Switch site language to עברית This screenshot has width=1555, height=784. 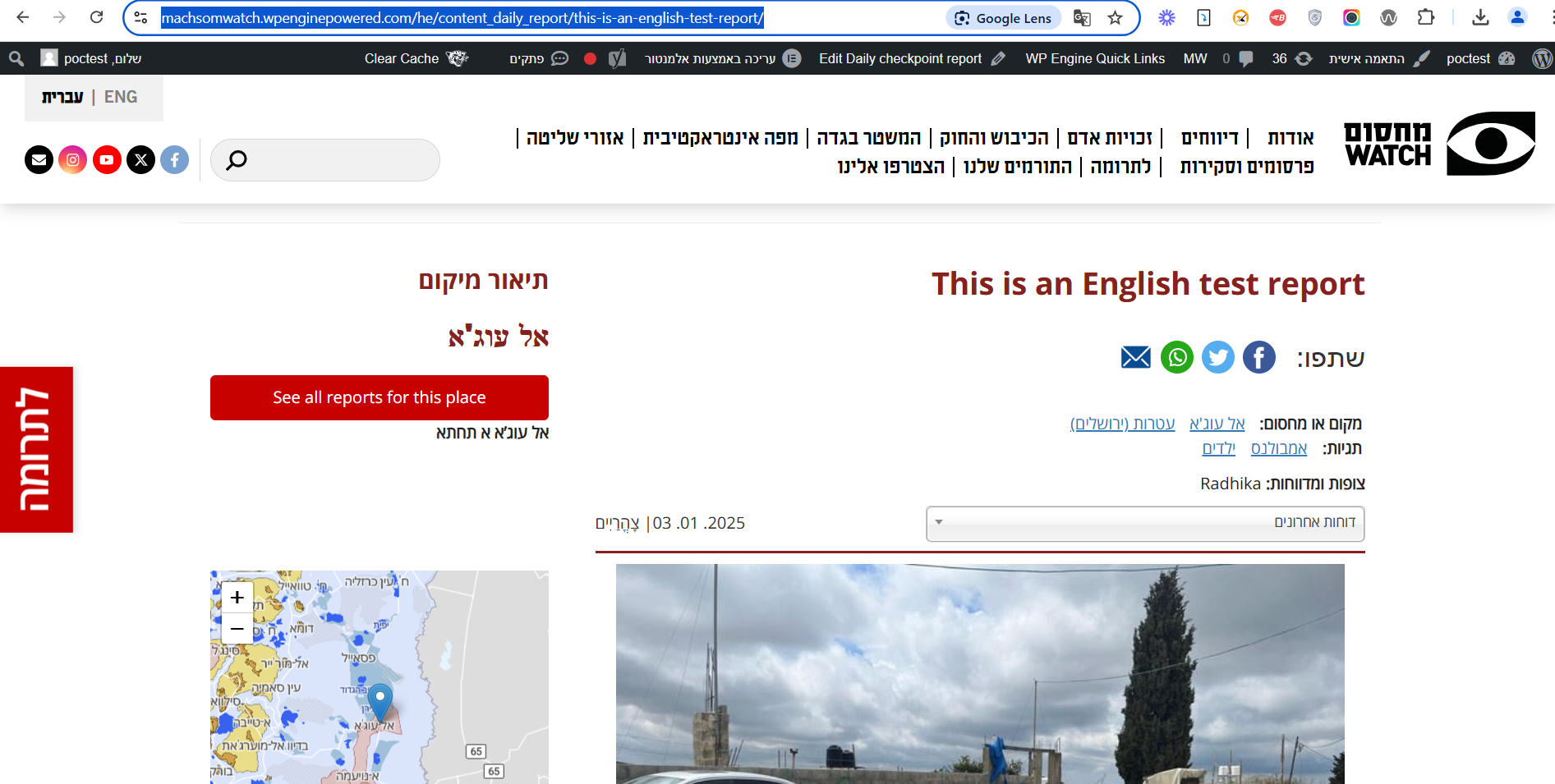[62, 97]
